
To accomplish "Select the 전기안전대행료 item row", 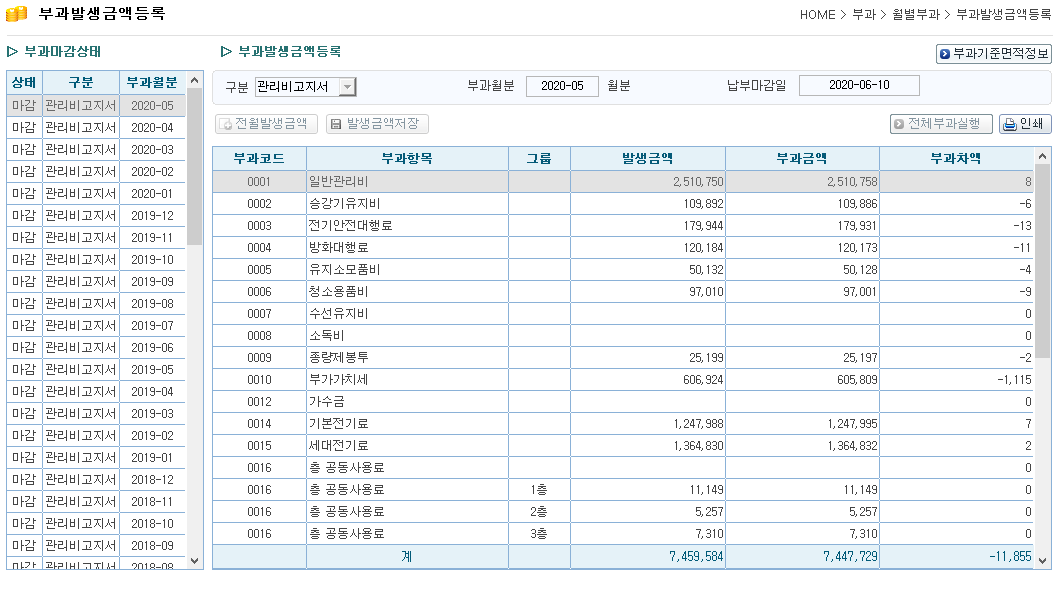I will coord(623,226).
